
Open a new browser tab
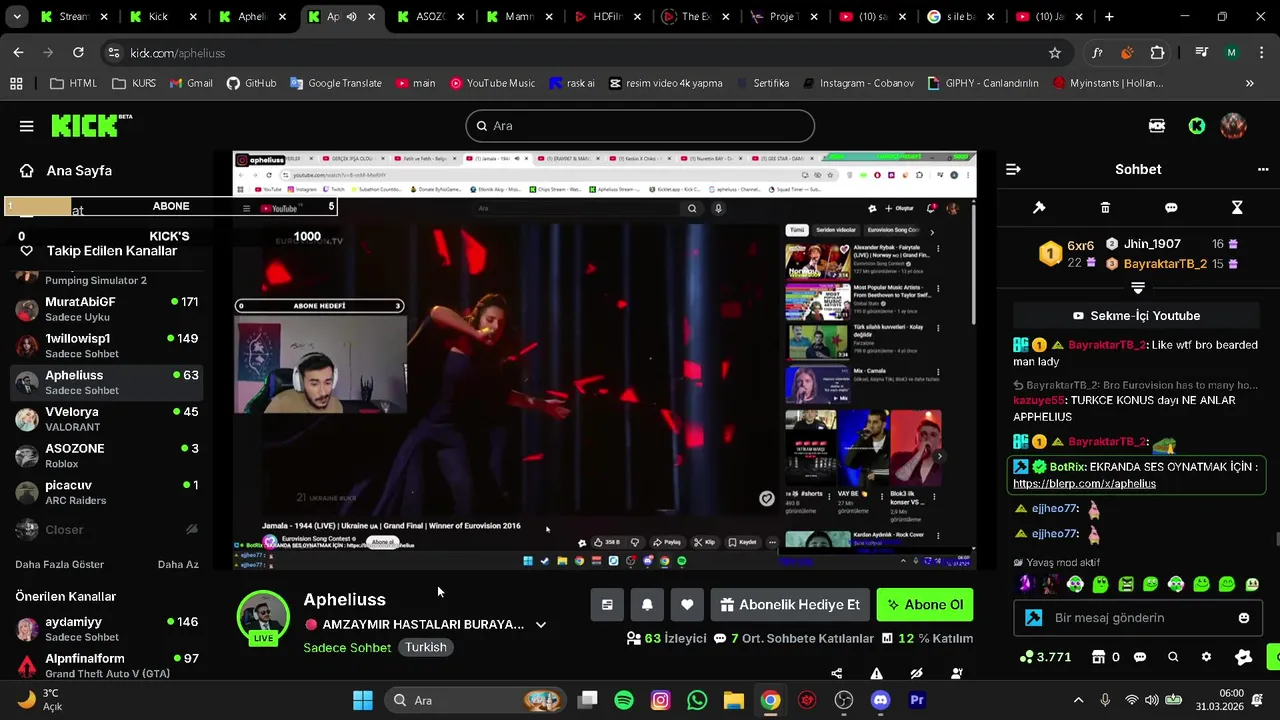coord(1109,17)
